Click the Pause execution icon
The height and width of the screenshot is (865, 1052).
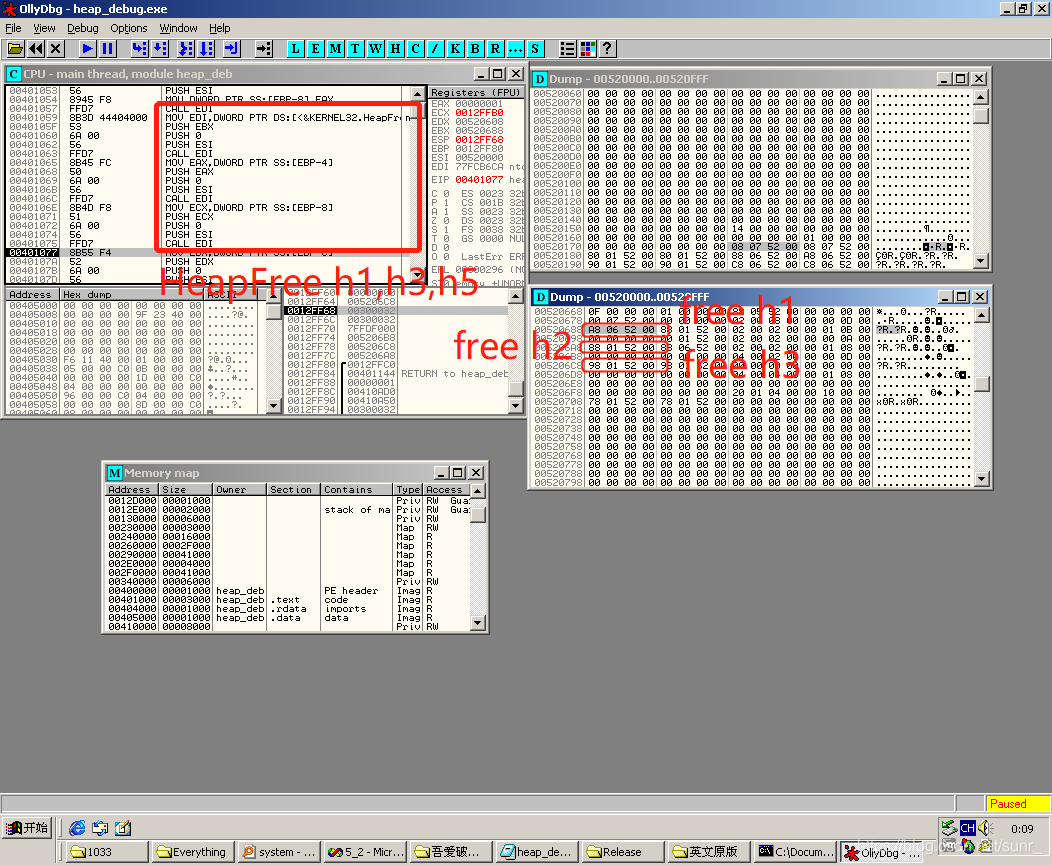pos(107,48)
